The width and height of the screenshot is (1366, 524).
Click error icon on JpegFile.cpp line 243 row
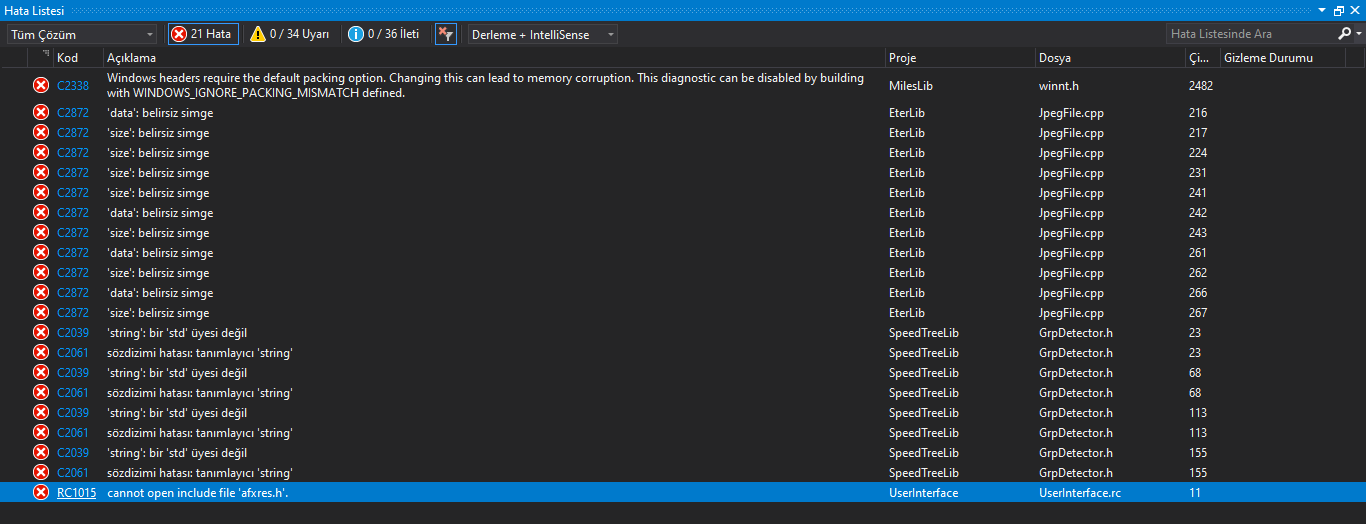(41, 233)
